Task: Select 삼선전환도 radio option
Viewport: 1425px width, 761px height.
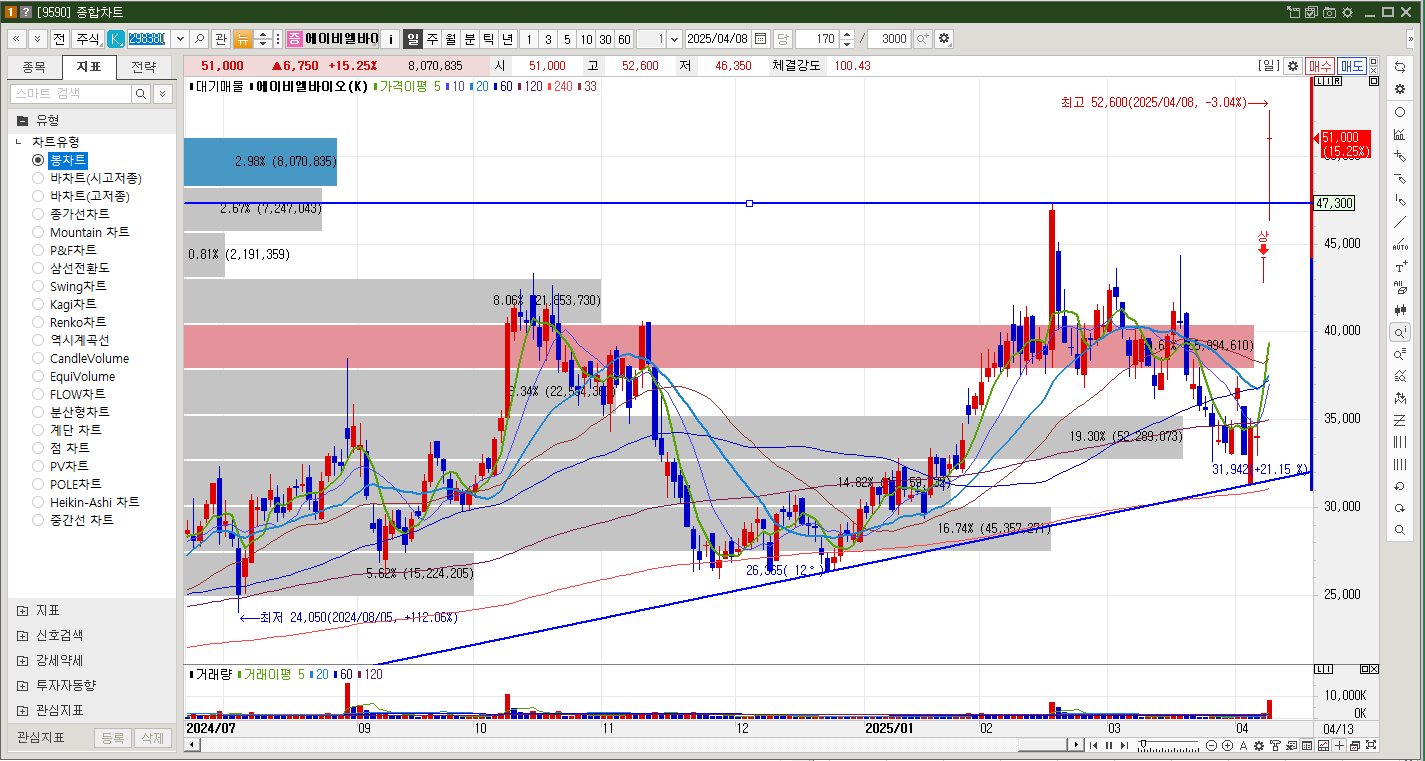Action: click(38, 268)
